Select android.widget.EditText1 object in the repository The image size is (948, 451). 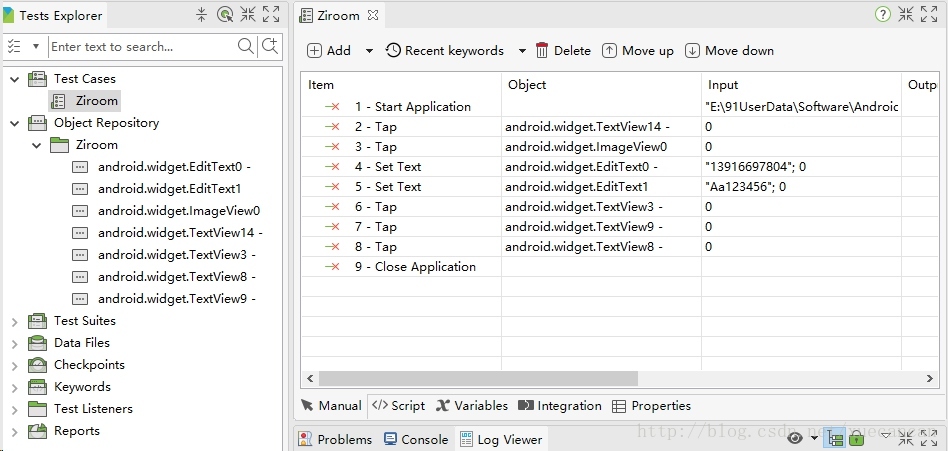169,189
